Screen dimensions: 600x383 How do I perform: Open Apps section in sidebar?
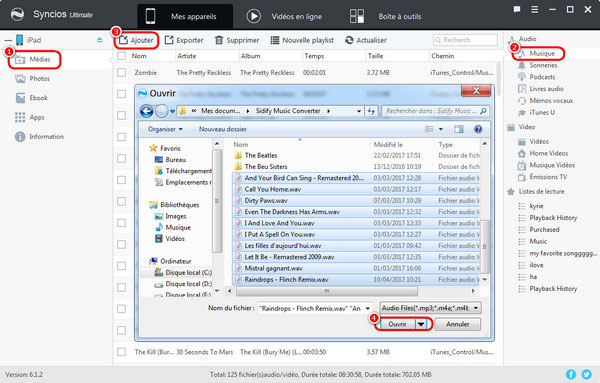coord(30,117)
